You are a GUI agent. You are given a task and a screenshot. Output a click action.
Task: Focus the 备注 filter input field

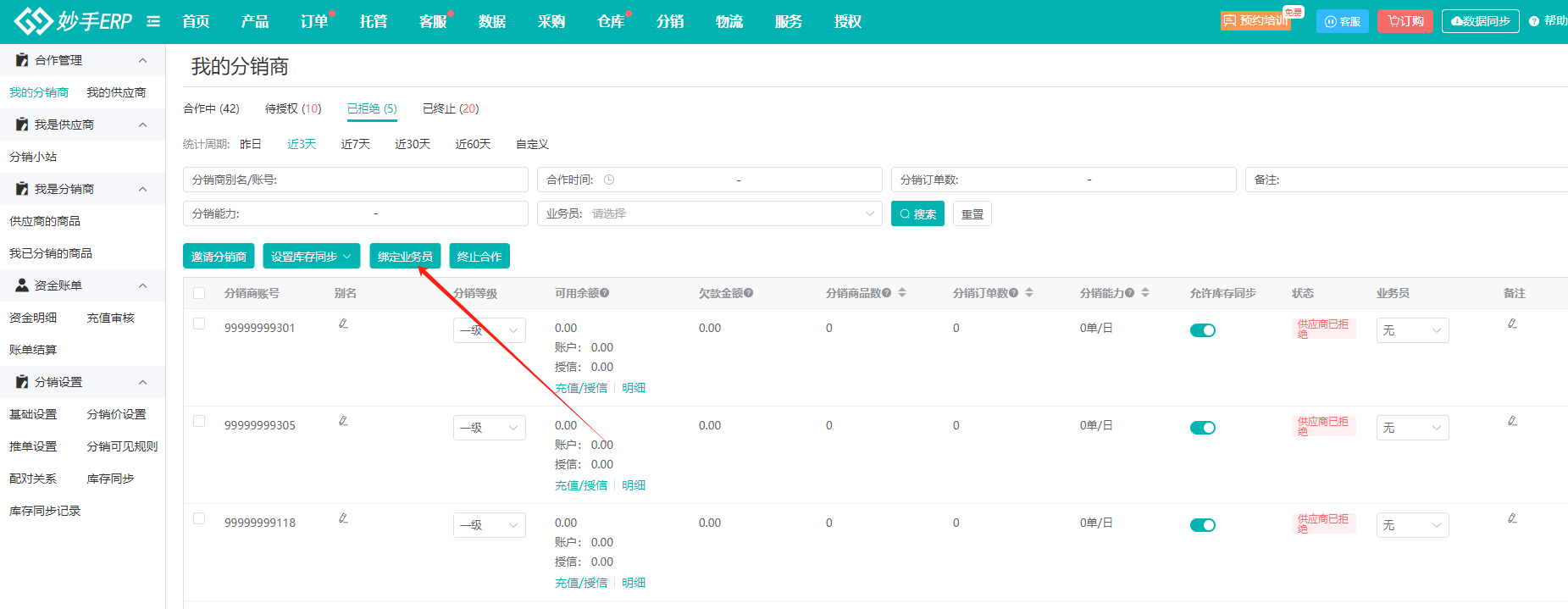1406,180
